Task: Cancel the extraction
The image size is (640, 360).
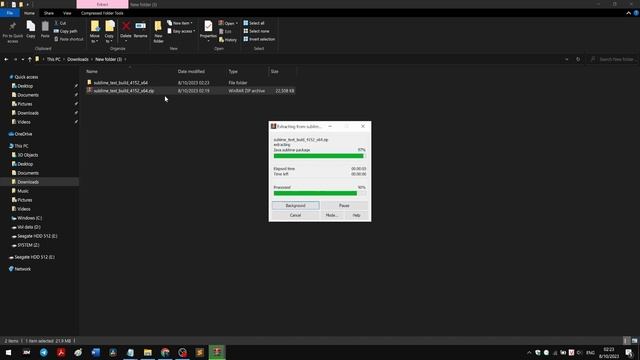Action: click(x=296, y=215)
